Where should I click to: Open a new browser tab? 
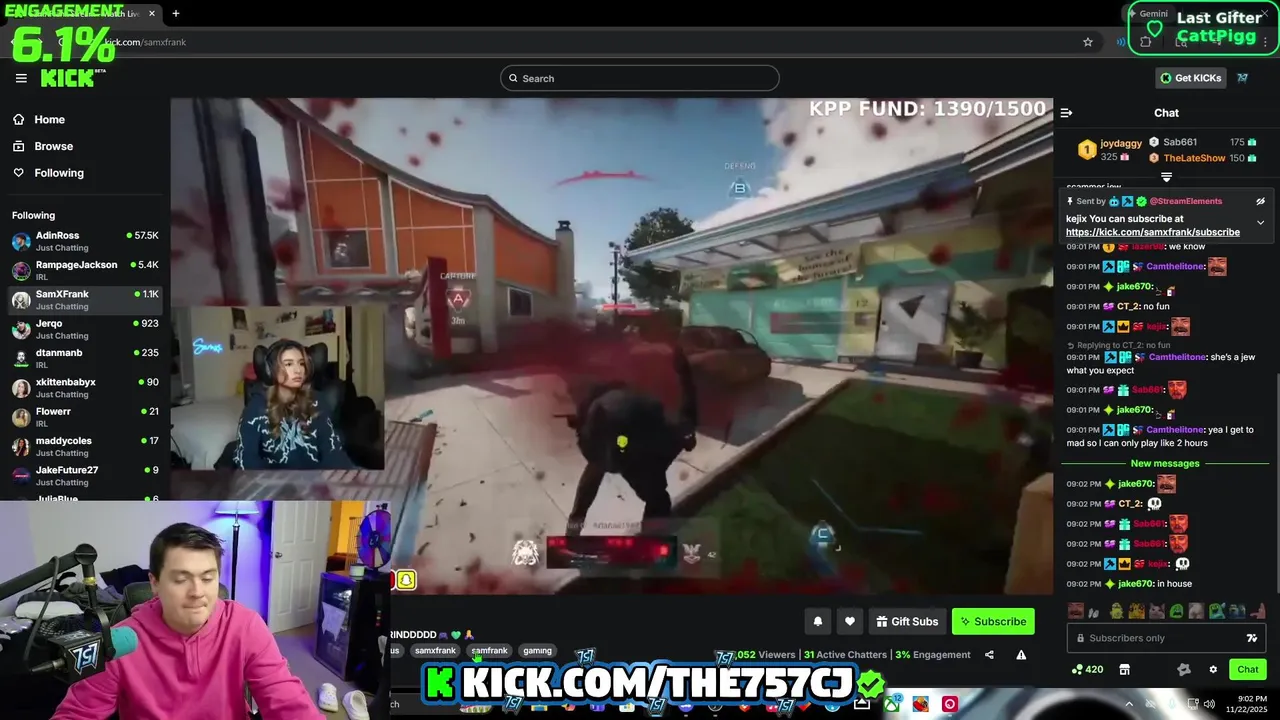175,13
